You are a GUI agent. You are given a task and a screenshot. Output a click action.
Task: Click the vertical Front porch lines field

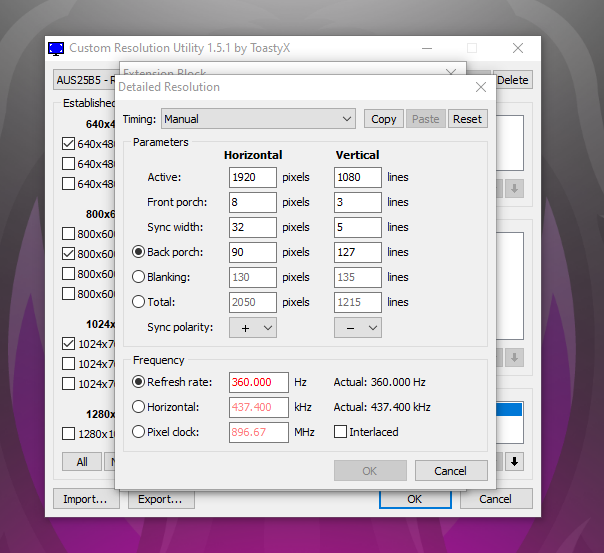(357, 202)
